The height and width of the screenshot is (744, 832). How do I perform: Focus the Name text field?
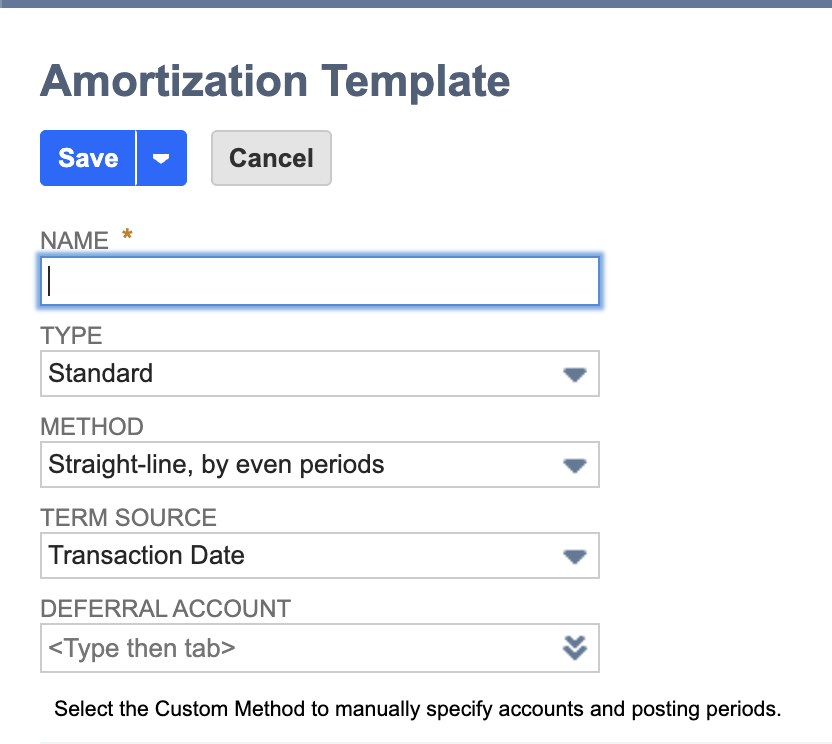320,281
